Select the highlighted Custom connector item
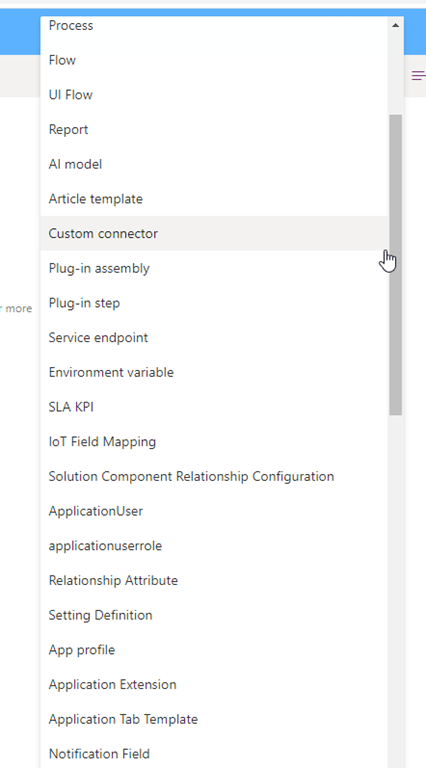This screenshot has width=426, height=768. [x=214, y=234]
